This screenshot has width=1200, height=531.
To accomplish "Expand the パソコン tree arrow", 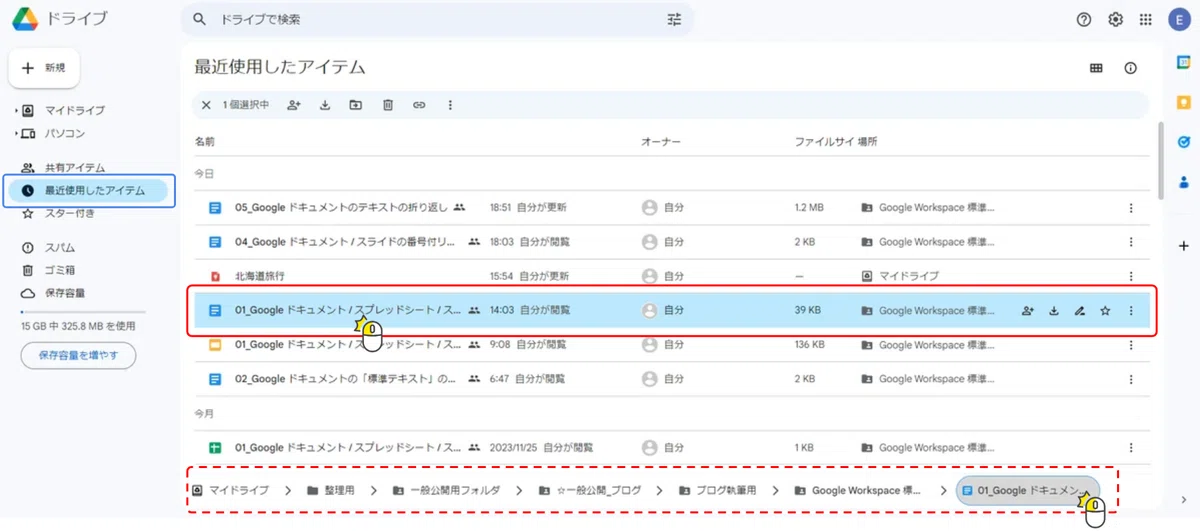I will click(17, 133).
